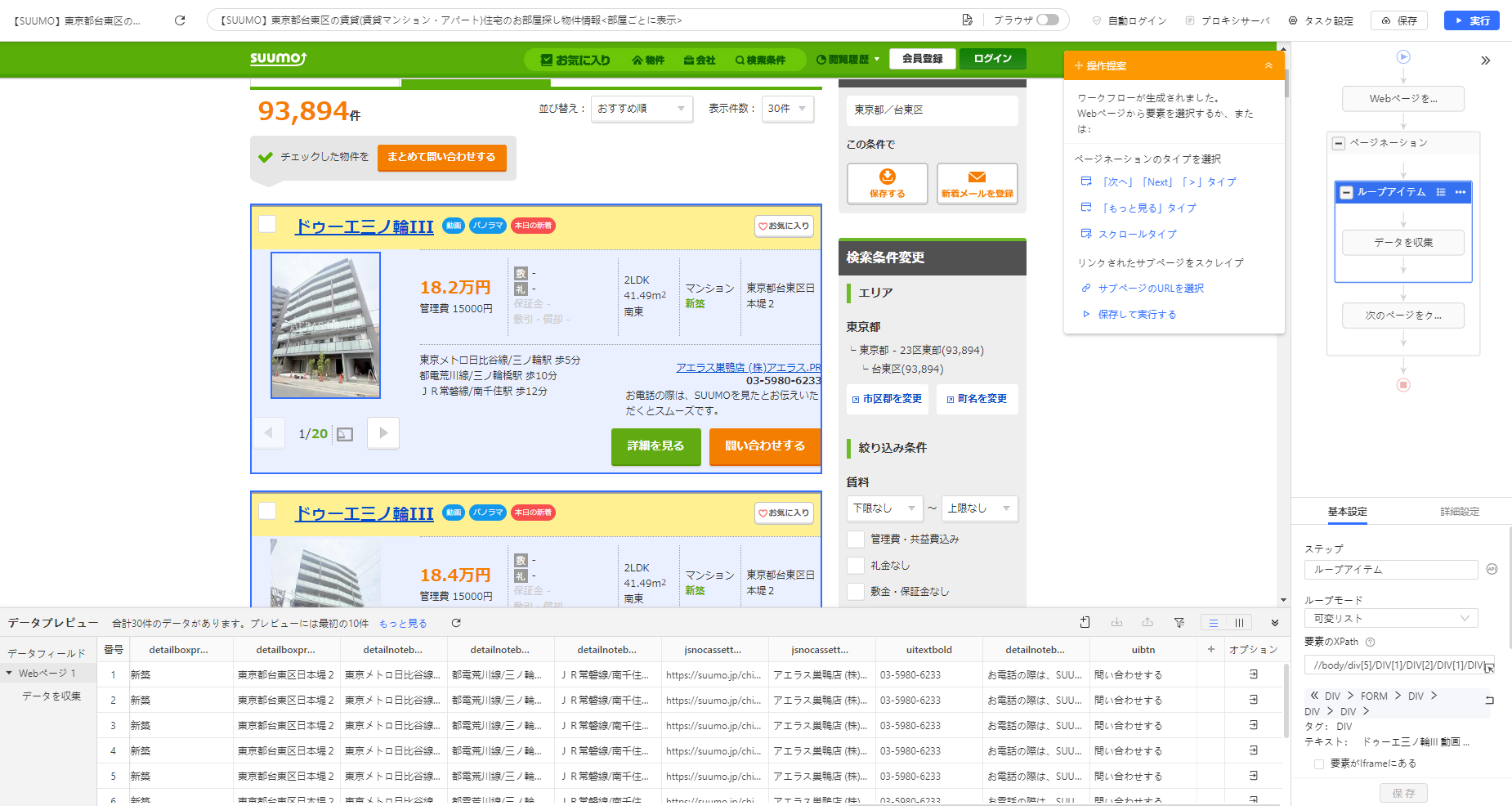This screenshot has width=1512, height=806.
Task: Open the filter icon in data preview
Action: coord(1179,623)
